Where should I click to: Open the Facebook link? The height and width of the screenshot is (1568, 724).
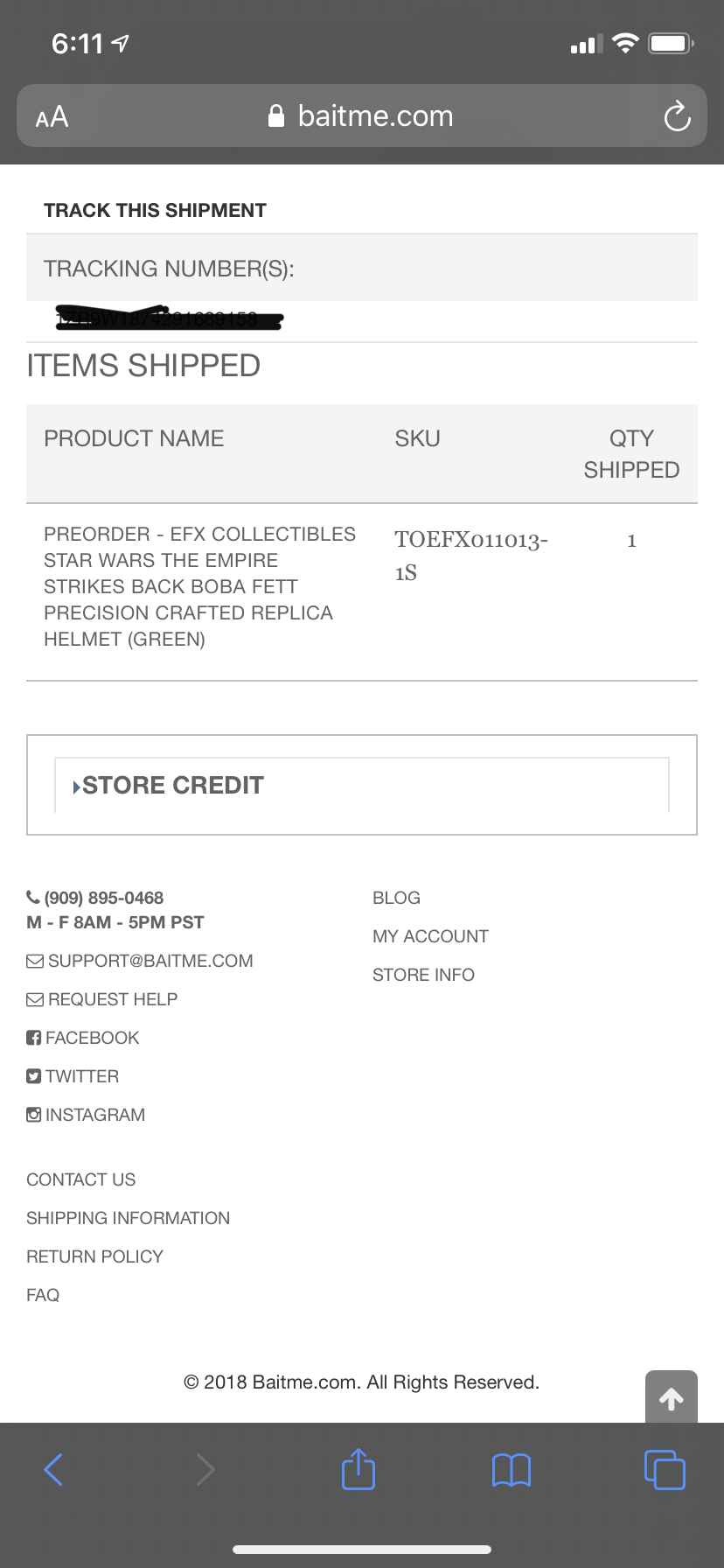click(x=83, y=1038)
